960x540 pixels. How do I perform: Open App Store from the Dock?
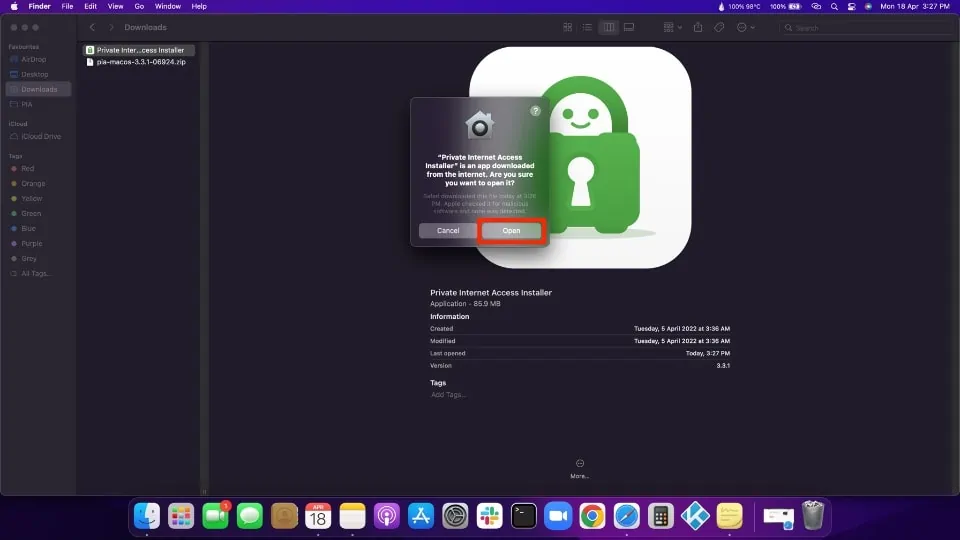[x=421, y=516]
